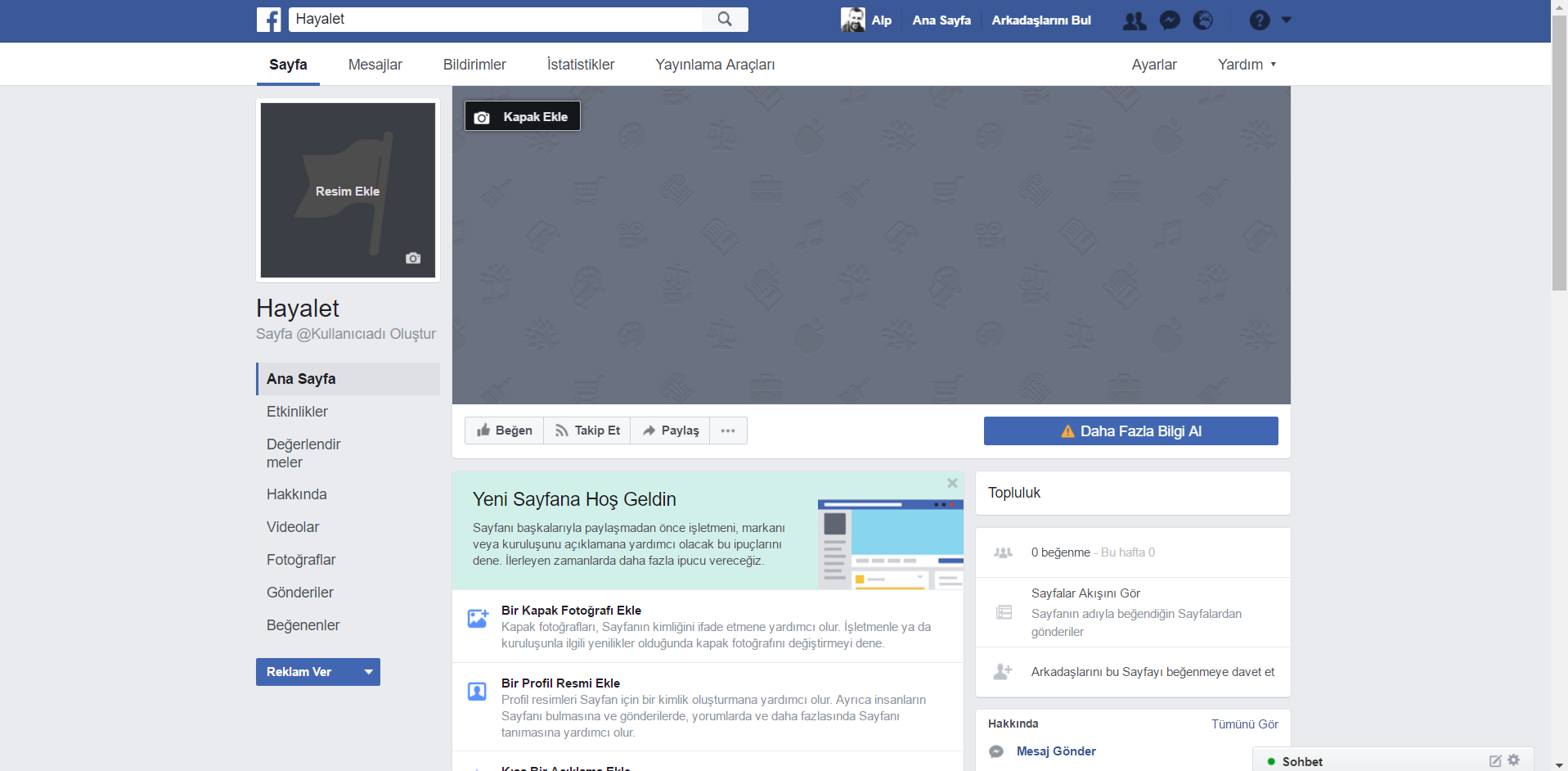Click the Hakkında heading in the right panel
Image resolution: width=1568 pixels, height=771 pixels.
pyautogui.click(x=1013, y=724)
